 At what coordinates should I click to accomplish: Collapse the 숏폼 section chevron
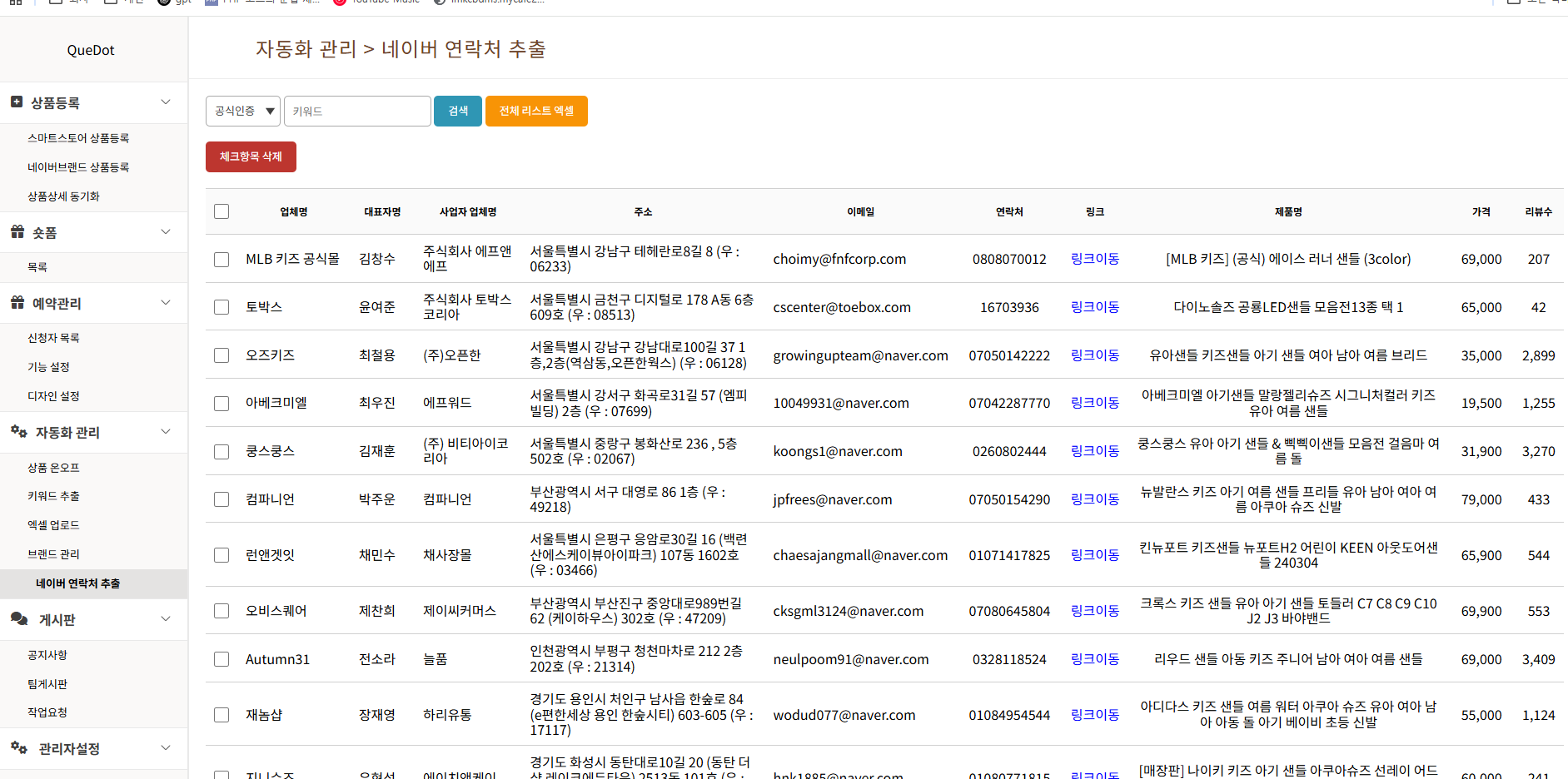pyautogui.click(x=166, y=232)
